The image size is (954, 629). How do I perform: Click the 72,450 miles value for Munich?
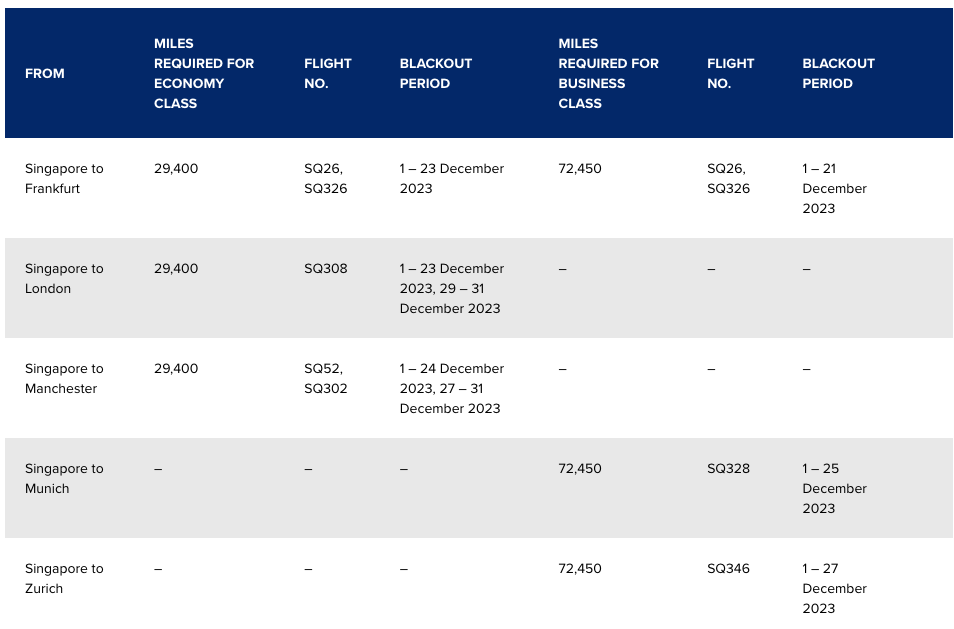(x=580, y=468)
